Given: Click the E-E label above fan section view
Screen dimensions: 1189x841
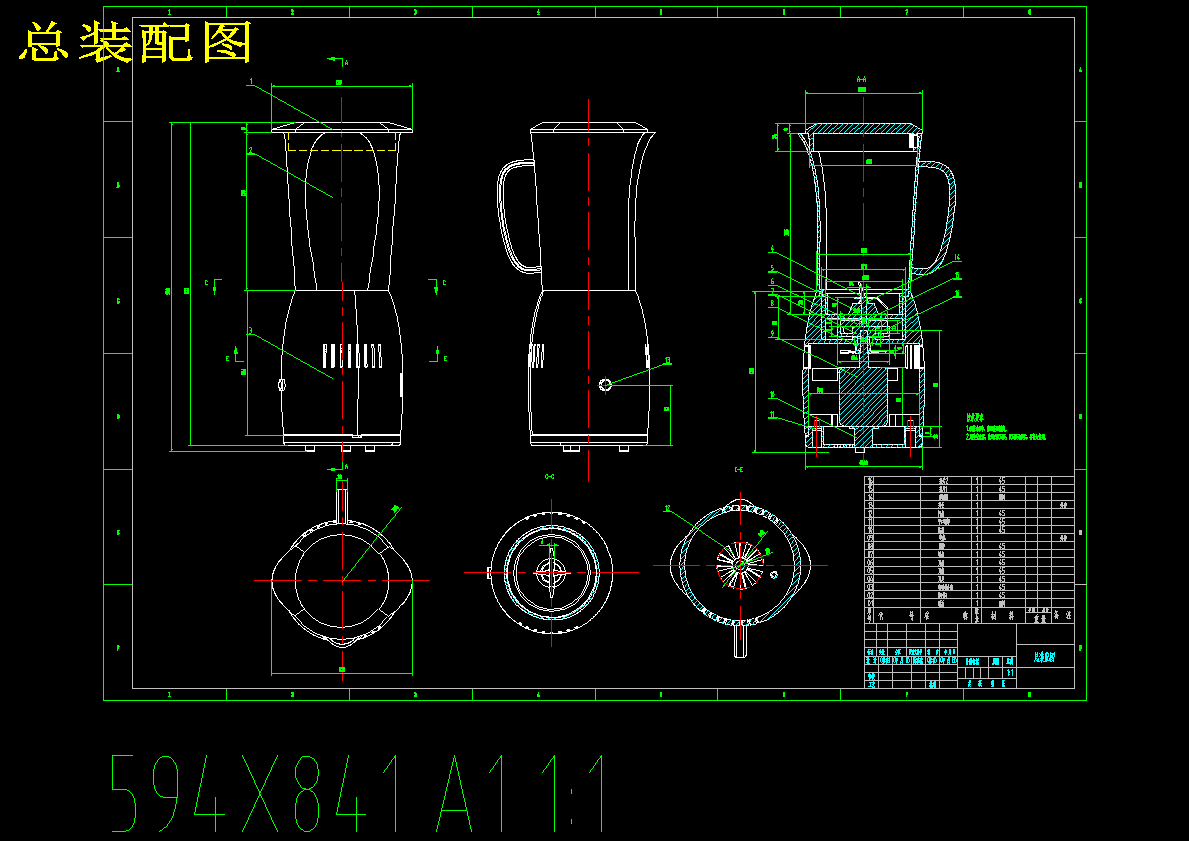Looking at the screenshot, I should [x=739, y=470].
